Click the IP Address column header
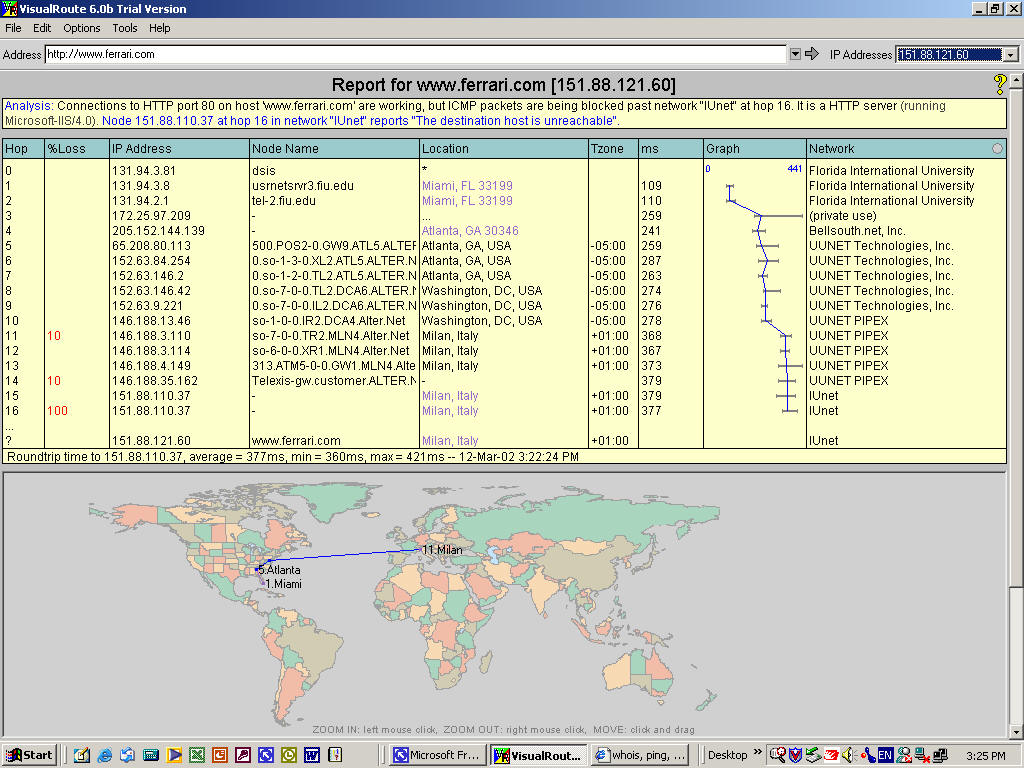1024x768 pixels. click(179, 148)
